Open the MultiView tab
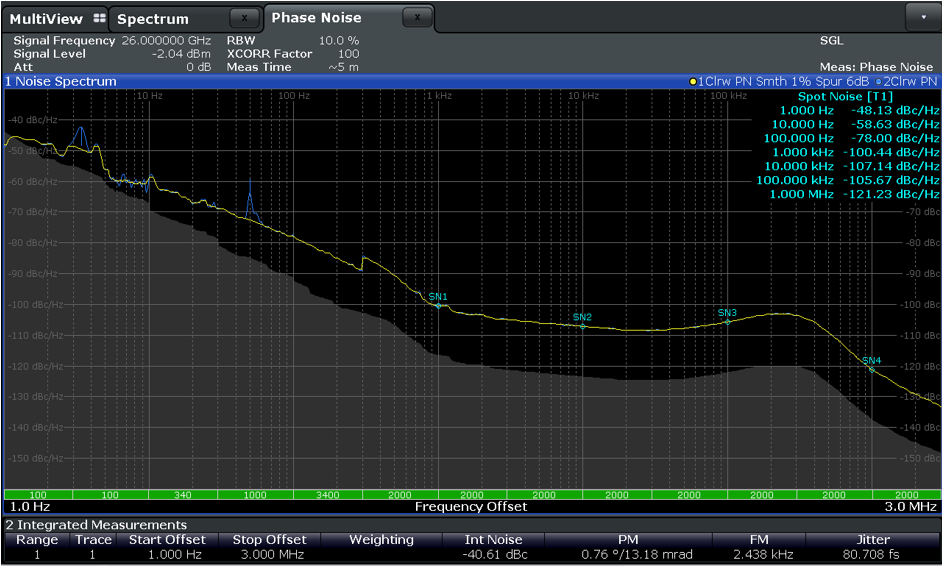Screen dimensions: 942x566 pos(54,19)
